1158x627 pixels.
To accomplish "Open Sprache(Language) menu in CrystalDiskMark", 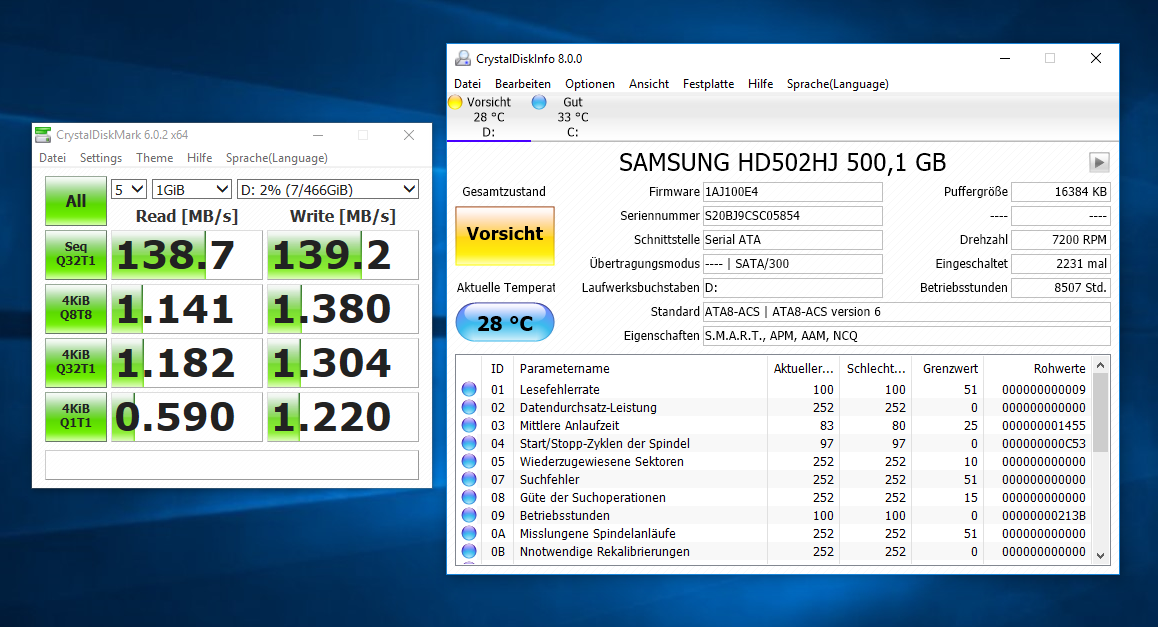I will 276,158.
